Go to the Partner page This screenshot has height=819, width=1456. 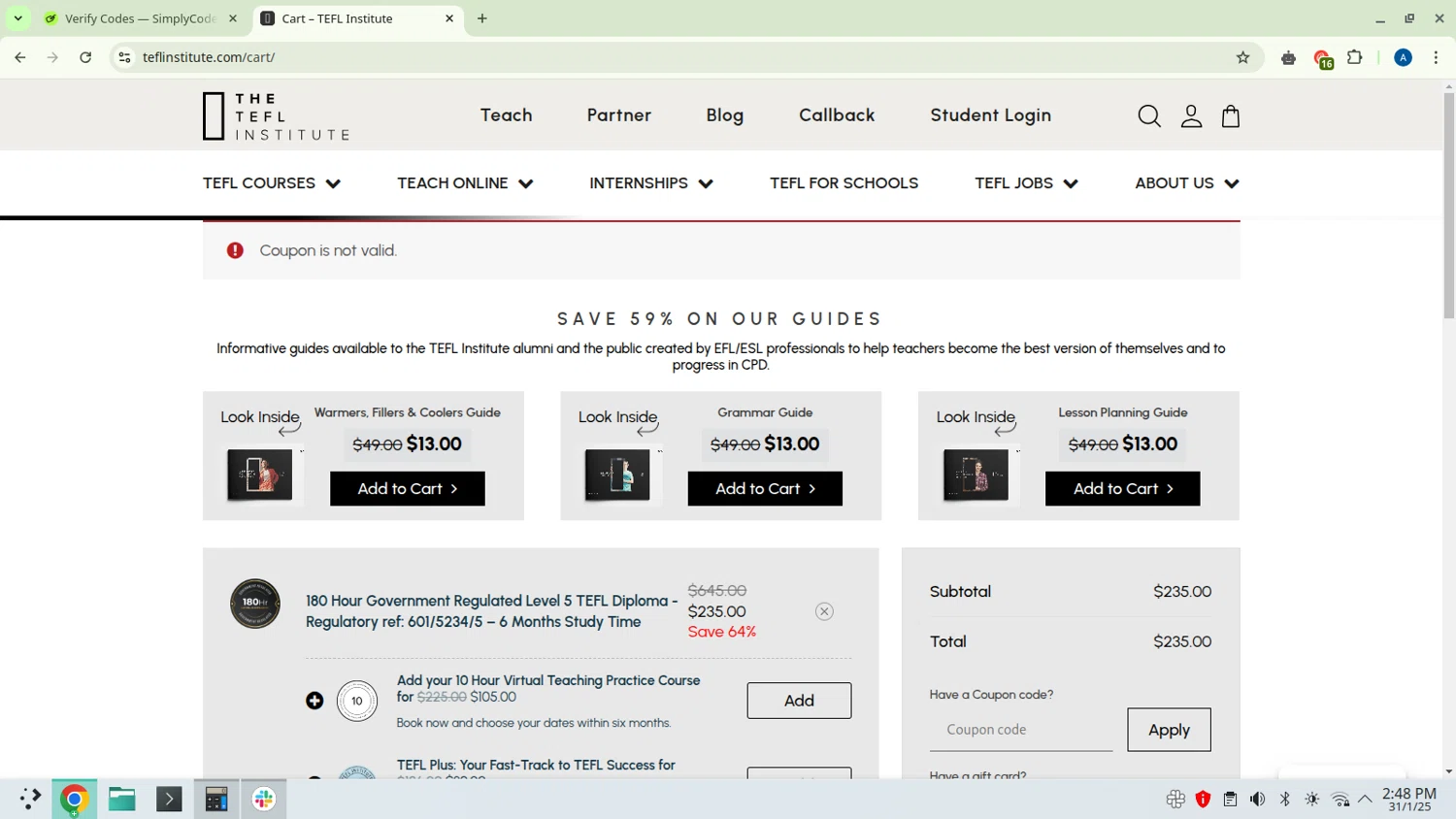pos(619,115)
